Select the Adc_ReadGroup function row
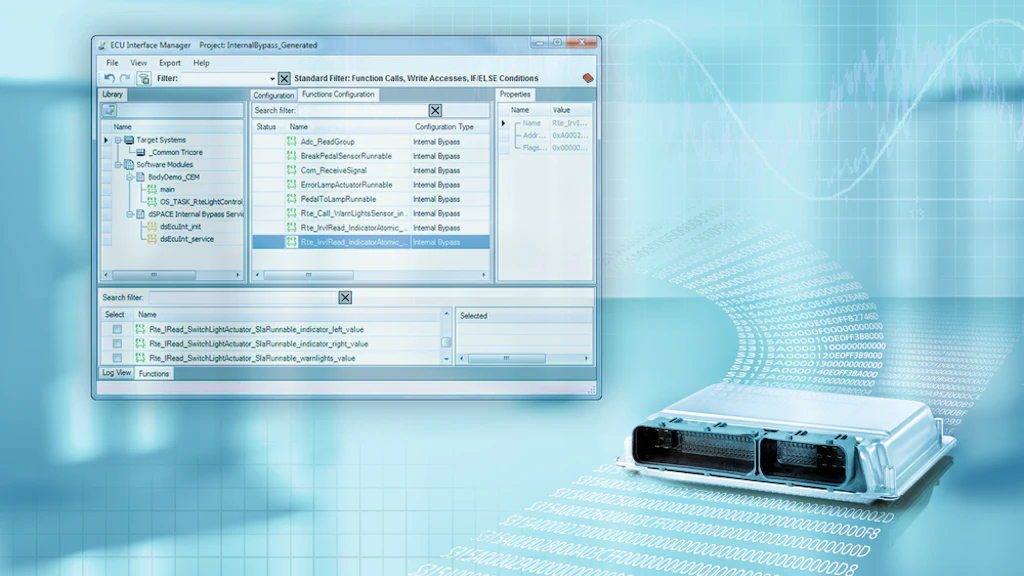This screenshot has width=1024, height=576. pyautogui.click(x=371, y=142)
